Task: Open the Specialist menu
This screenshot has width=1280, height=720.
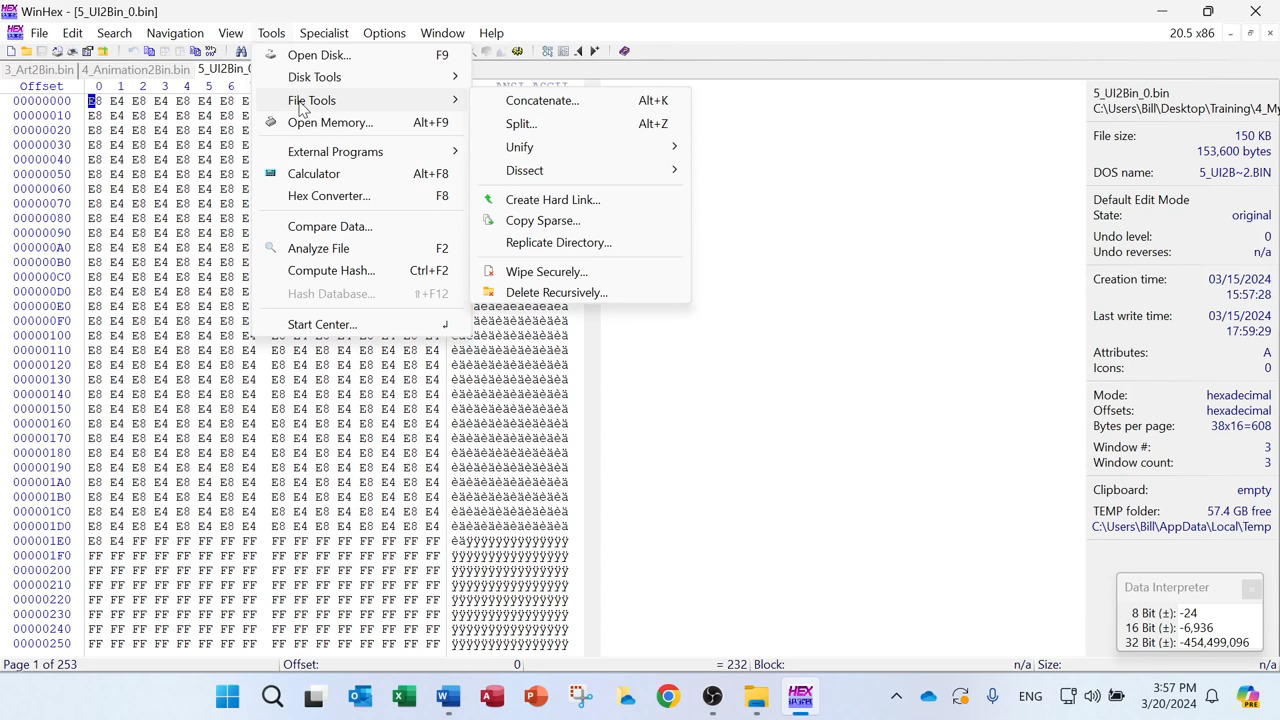Action: [324, 33]
